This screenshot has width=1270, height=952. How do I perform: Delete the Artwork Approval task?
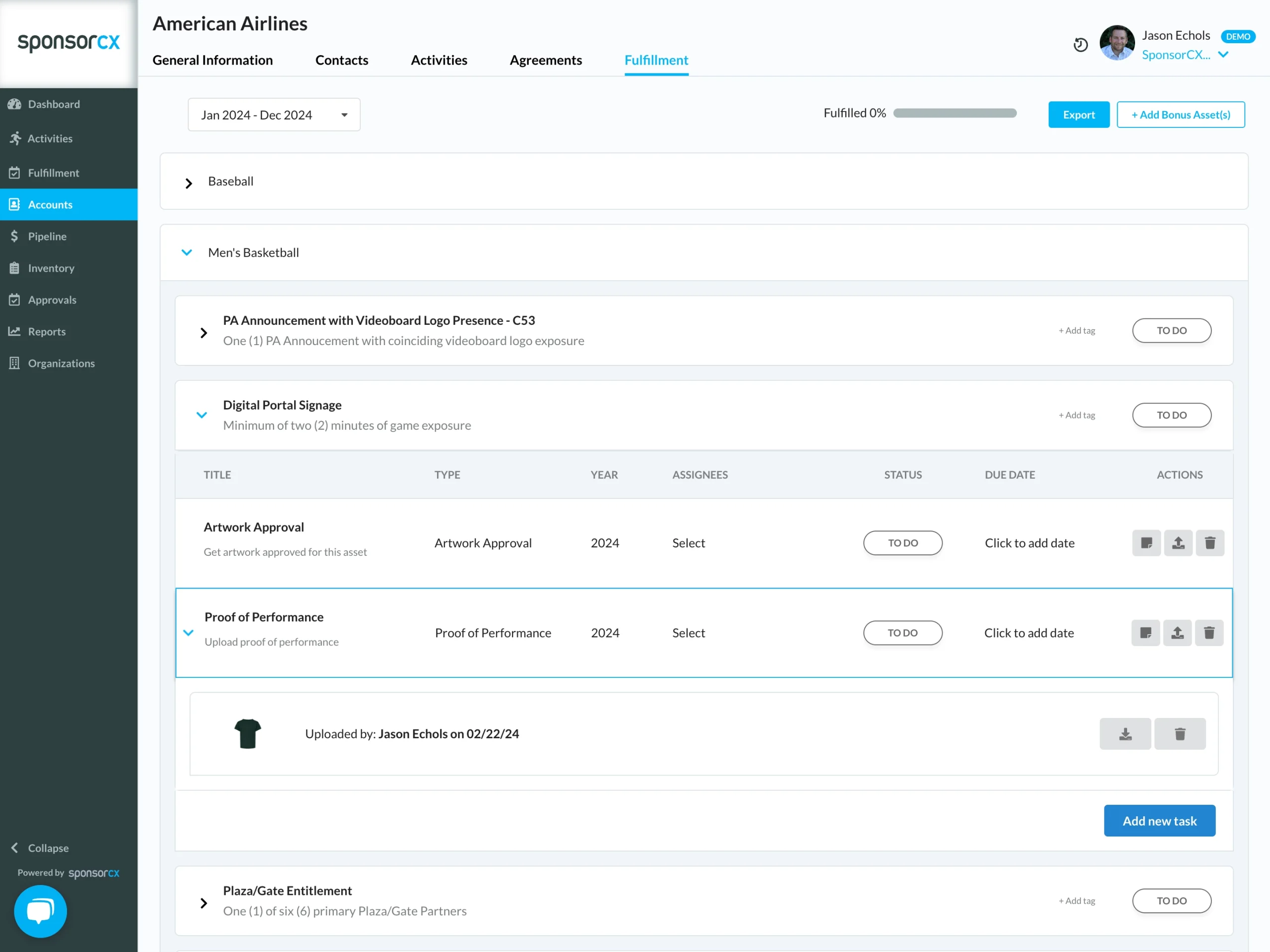pyautogui.click(x=1209, y=543)
